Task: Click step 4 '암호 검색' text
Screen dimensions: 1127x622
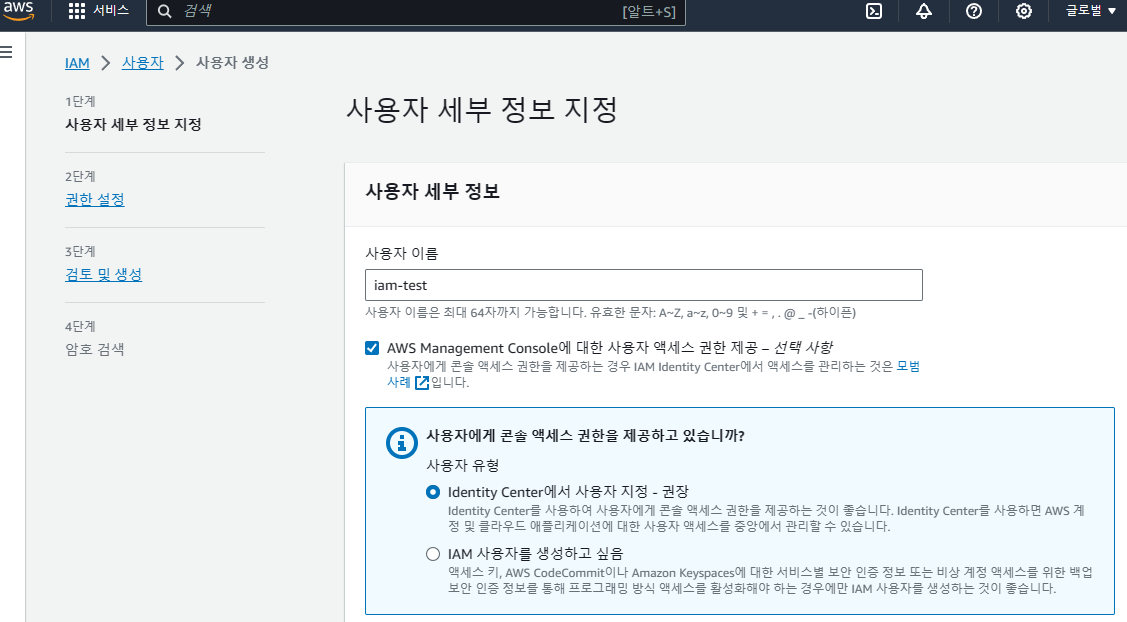Action: tap(95, 349)
